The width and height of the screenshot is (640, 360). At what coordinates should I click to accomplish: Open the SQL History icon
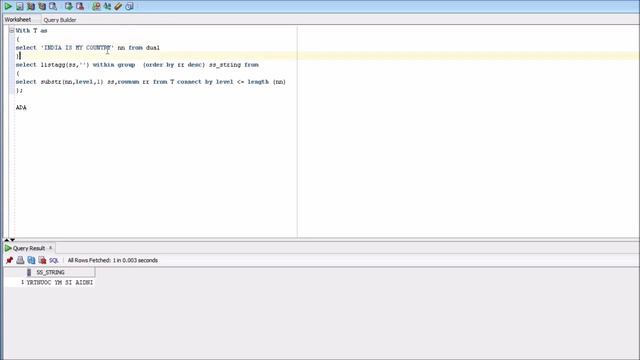(x=129, y=6)
